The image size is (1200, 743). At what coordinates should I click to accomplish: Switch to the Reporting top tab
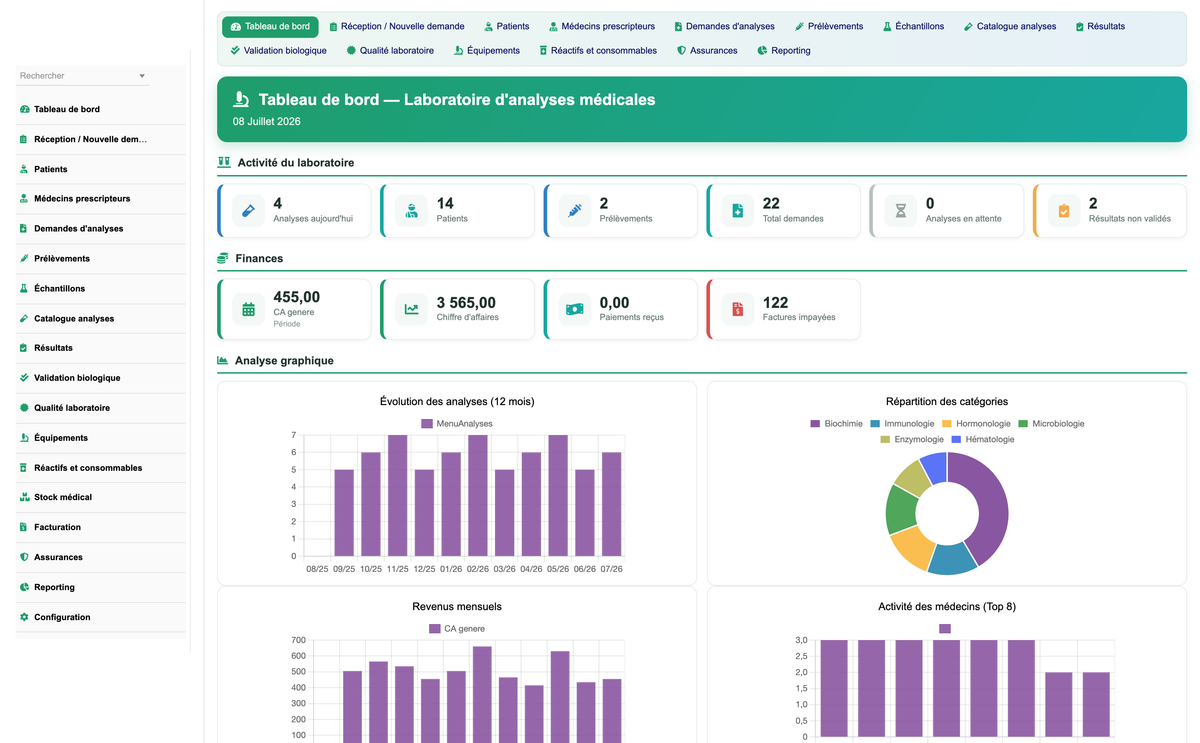[784, 50]
